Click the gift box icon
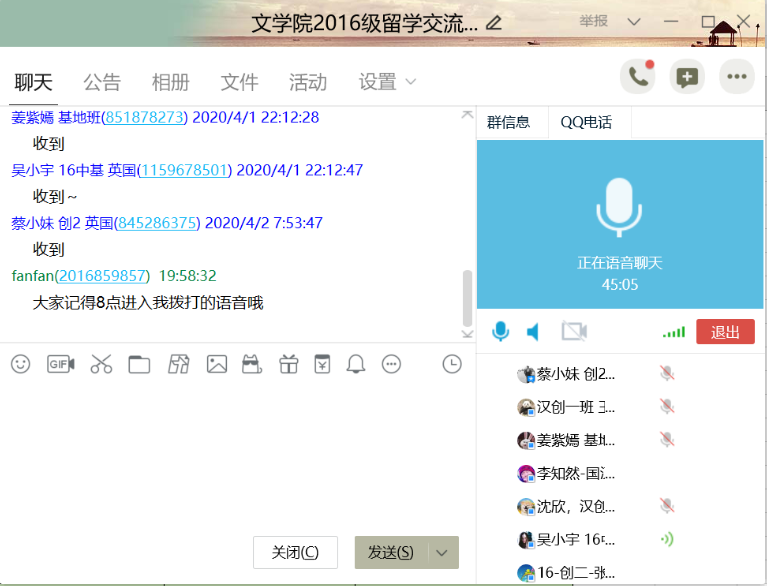The image size is (767, 586). pyautogui.click(x=288, y=365)
